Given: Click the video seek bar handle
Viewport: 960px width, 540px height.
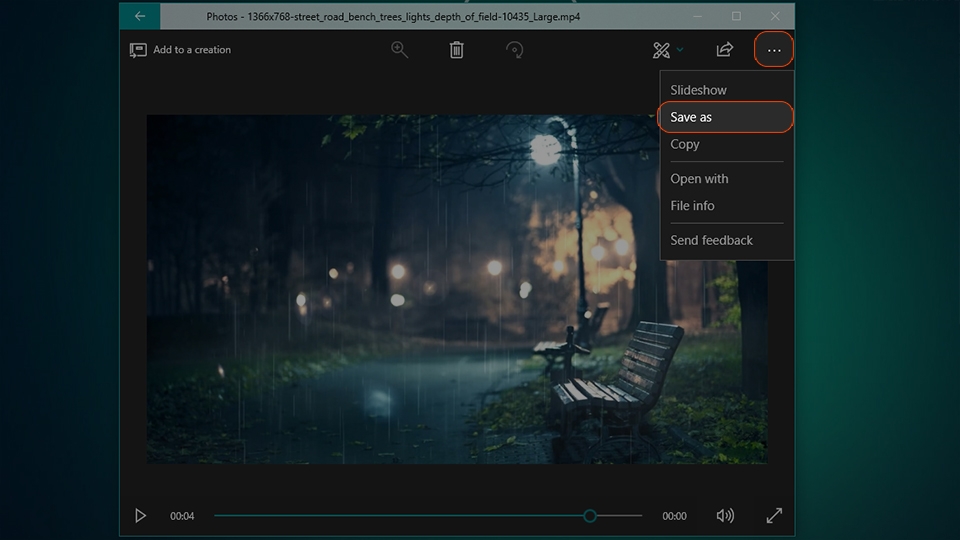Looking at the screenshot, I should [590, 516].
